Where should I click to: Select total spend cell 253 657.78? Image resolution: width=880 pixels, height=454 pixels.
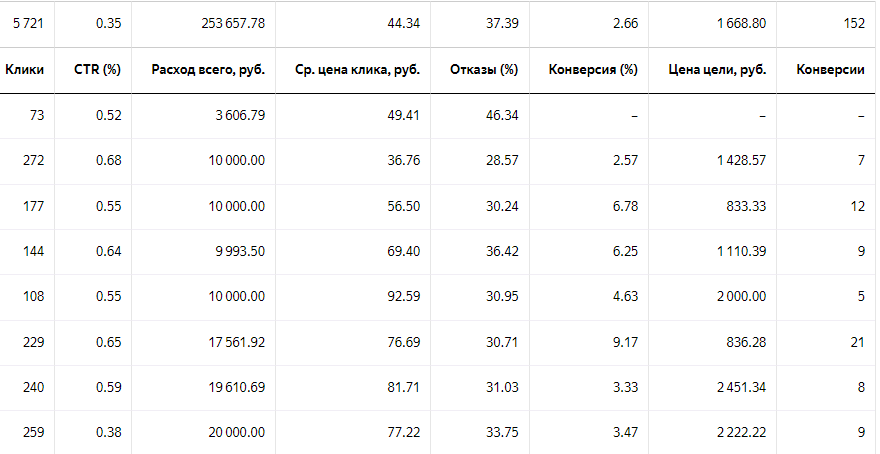coord(233,24)
